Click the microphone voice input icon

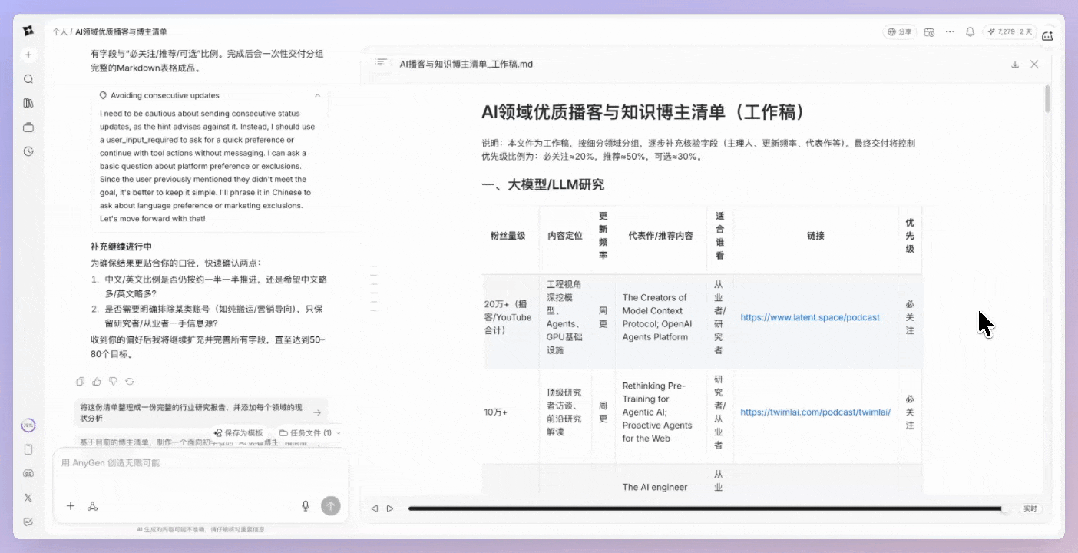306,506
